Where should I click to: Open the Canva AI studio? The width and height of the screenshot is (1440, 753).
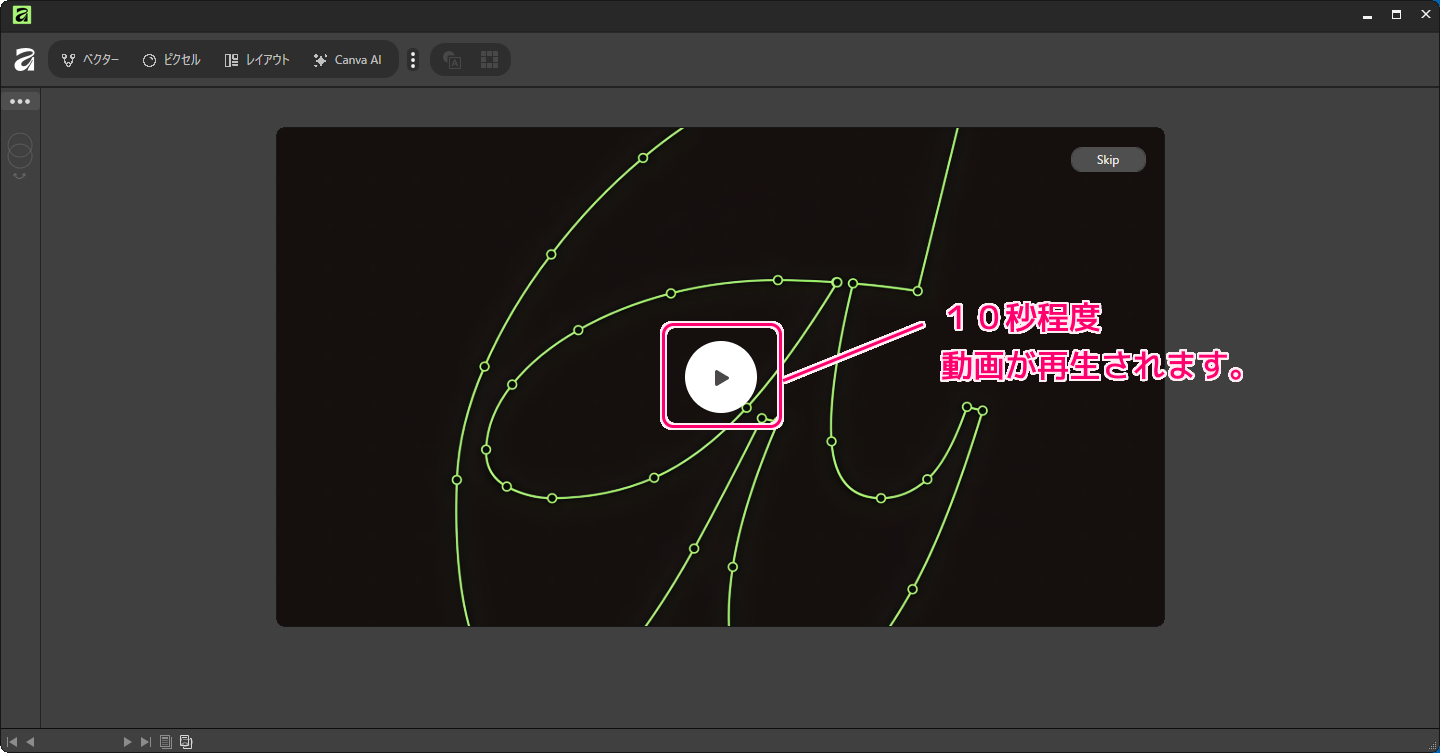[347, 60]
